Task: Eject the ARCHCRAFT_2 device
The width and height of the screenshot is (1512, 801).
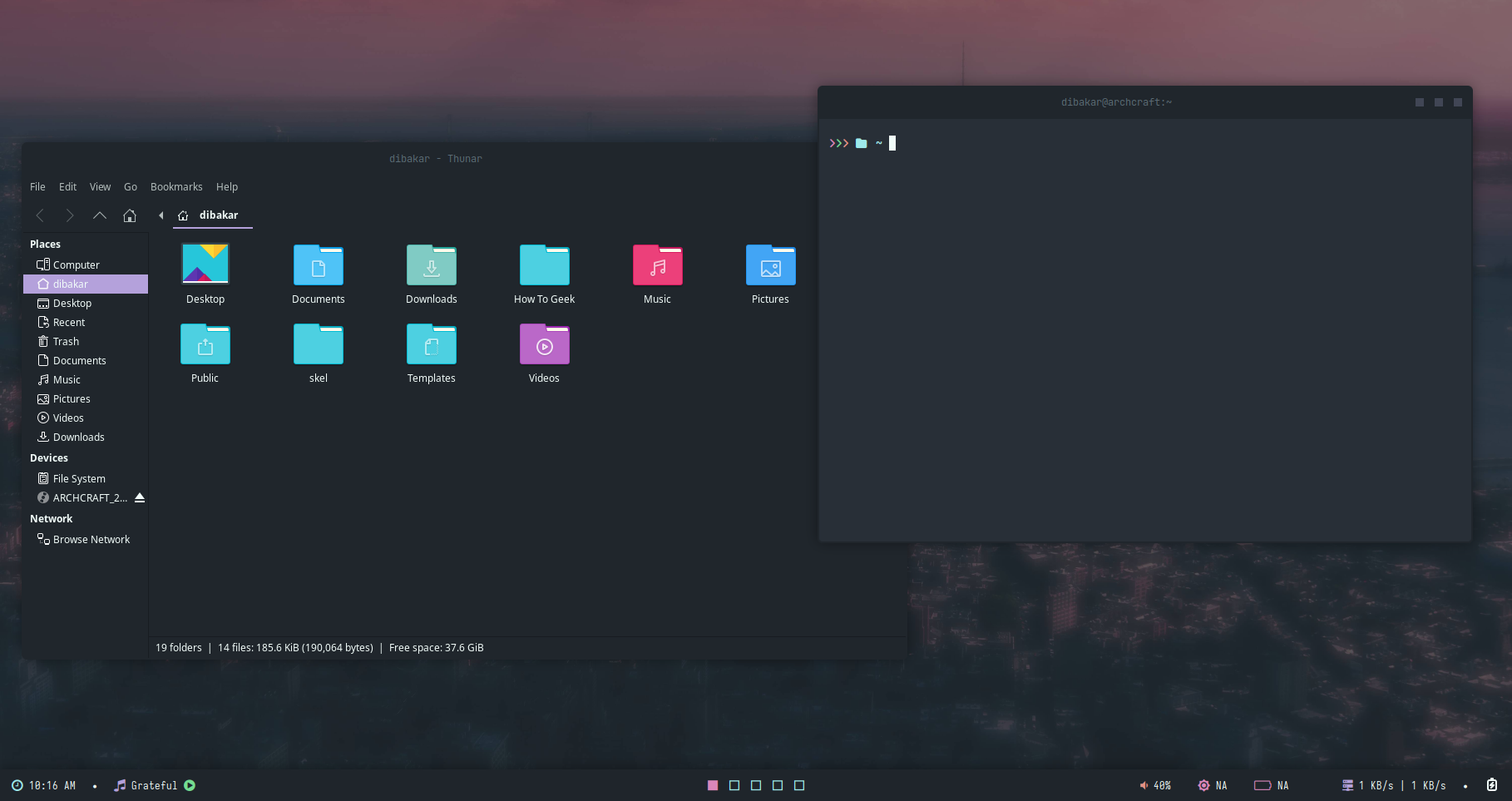Action: [x=140, y=497]
